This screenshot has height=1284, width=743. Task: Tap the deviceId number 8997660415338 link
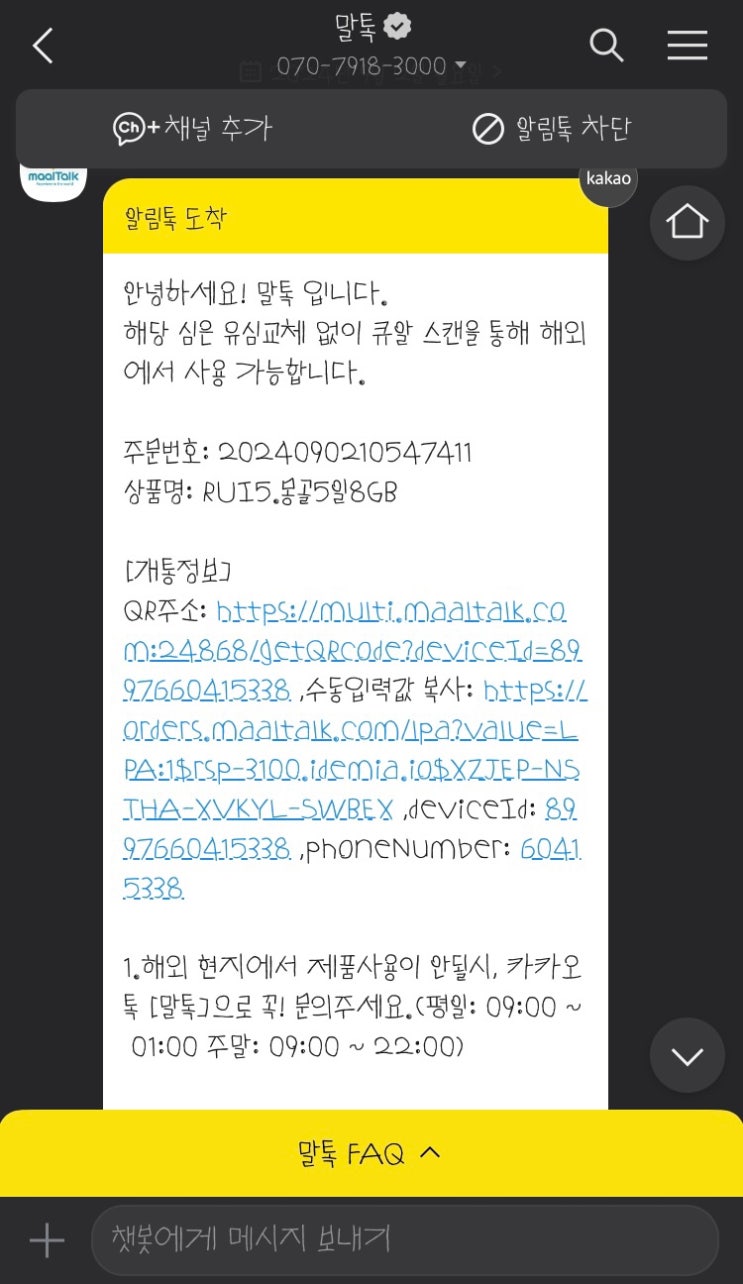point(352,835)
